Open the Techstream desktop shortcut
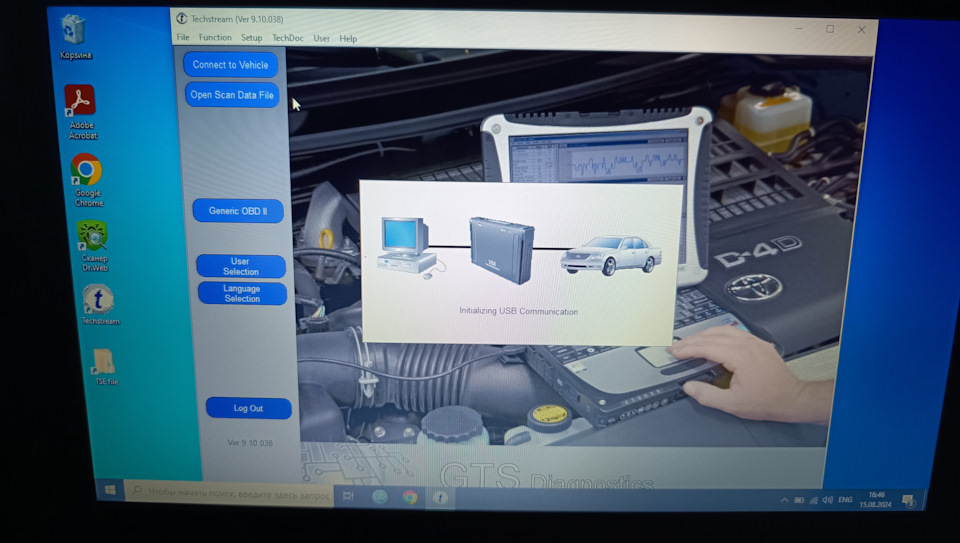 (99, 304)
